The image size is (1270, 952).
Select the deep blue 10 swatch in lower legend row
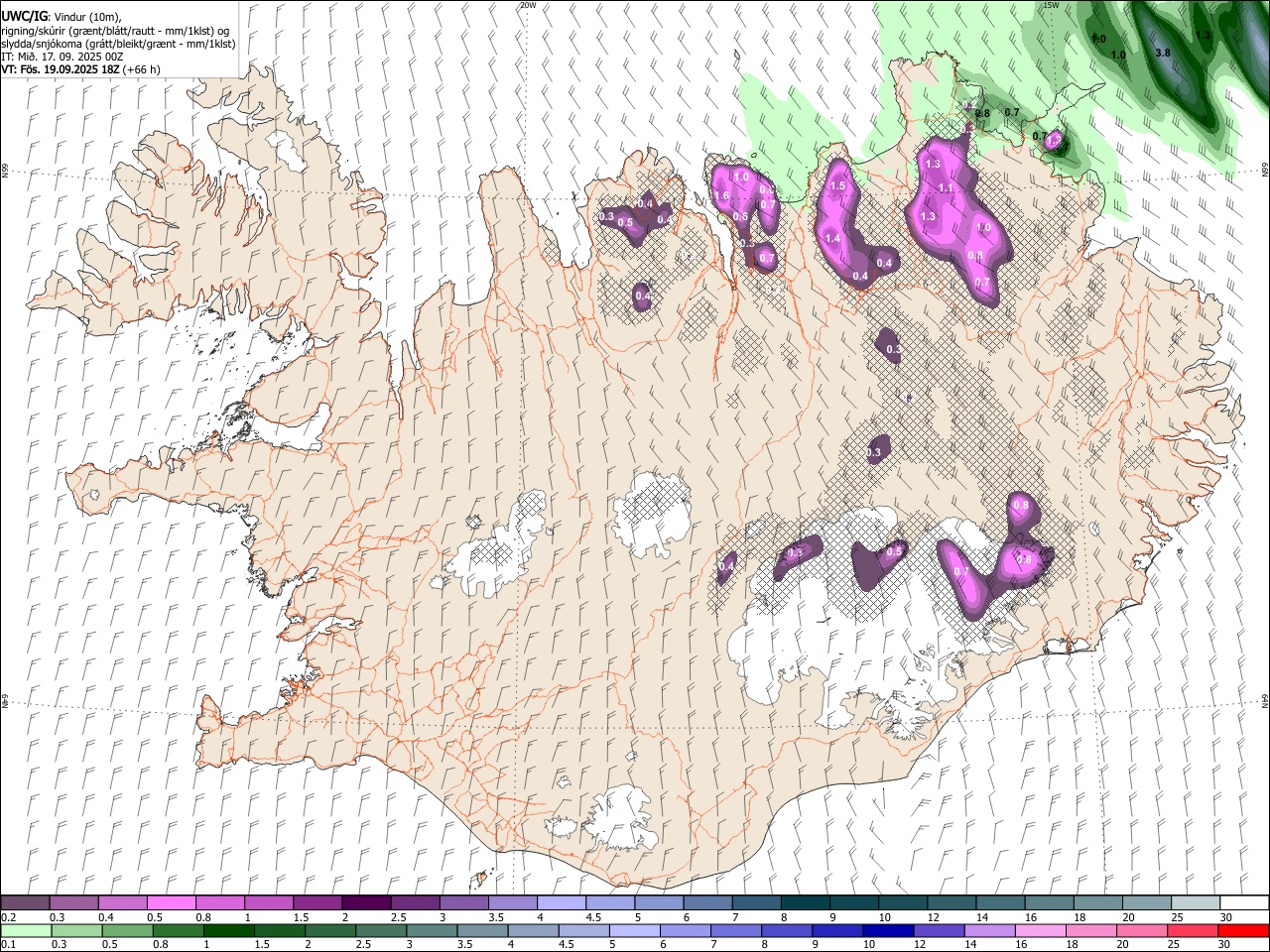889,931
